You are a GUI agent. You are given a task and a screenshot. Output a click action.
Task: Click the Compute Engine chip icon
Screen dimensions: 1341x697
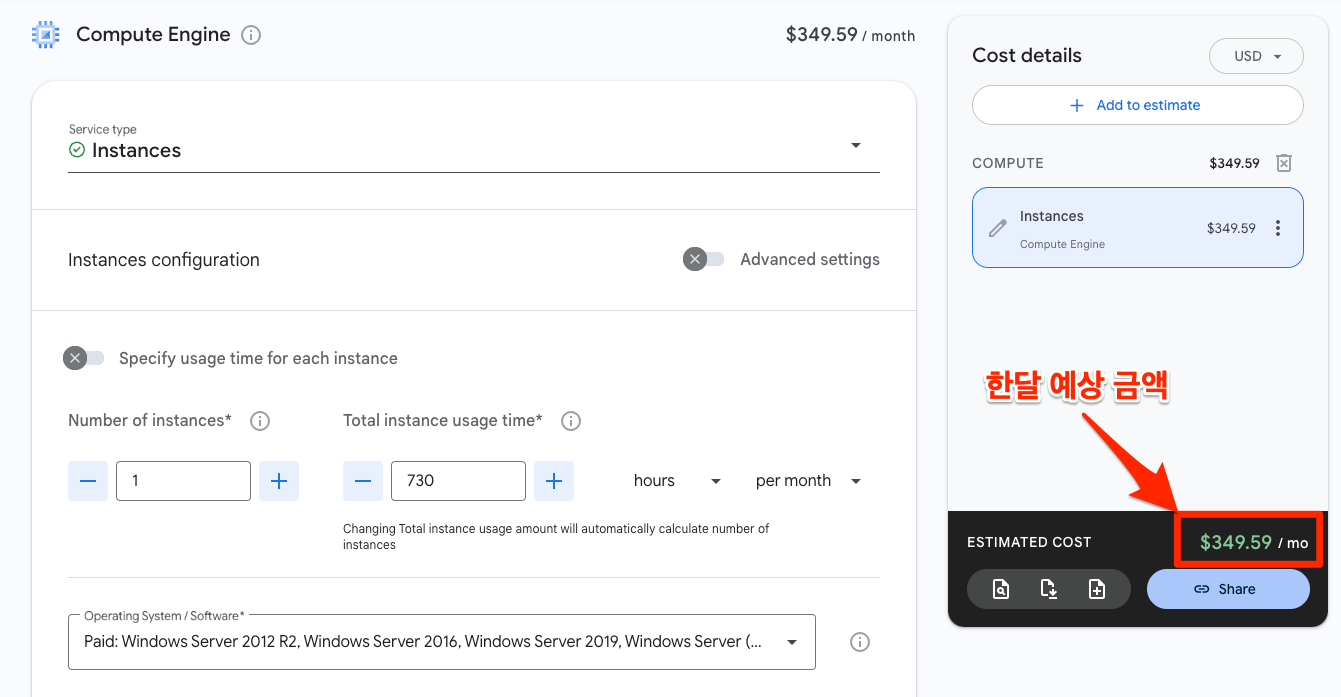pos(46,35)
